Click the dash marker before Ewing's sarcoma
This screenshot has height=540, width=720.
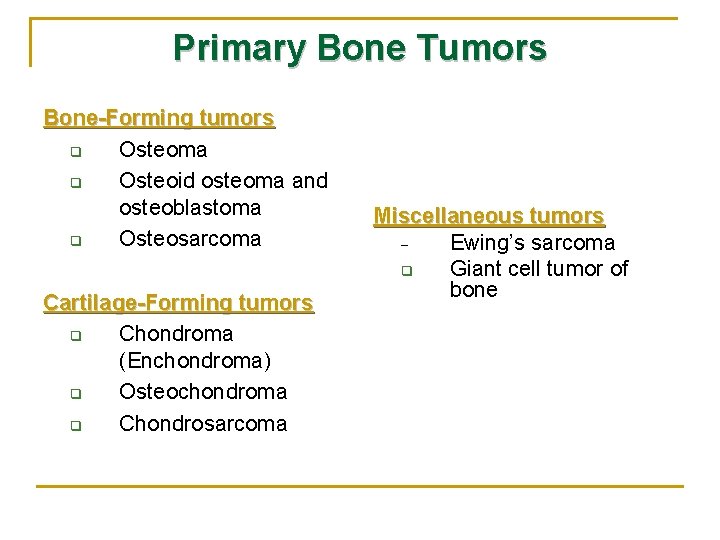404,246
